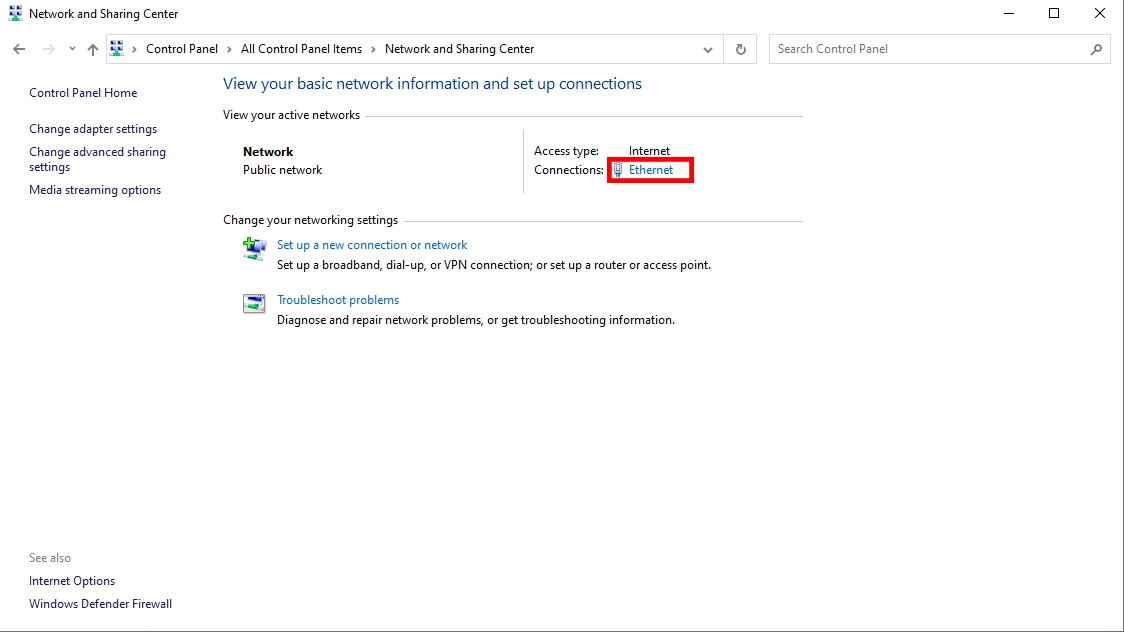Click the search magnifier icon
This screenshot has width=1124, height=632.
[1096, 49]
